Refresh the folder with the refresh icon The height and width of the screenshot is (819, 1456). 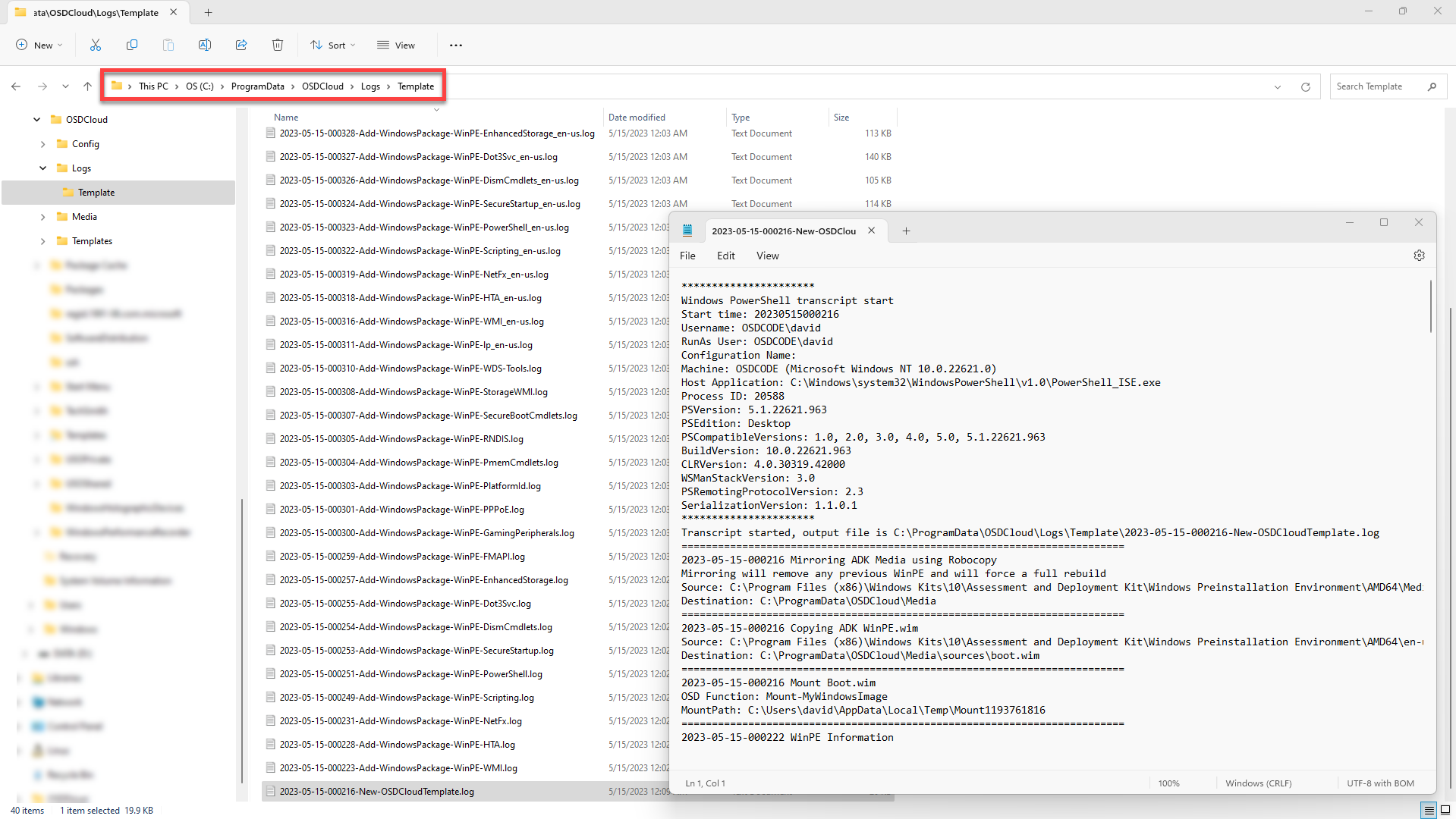pyautogui.click(x=1306, y=87)
